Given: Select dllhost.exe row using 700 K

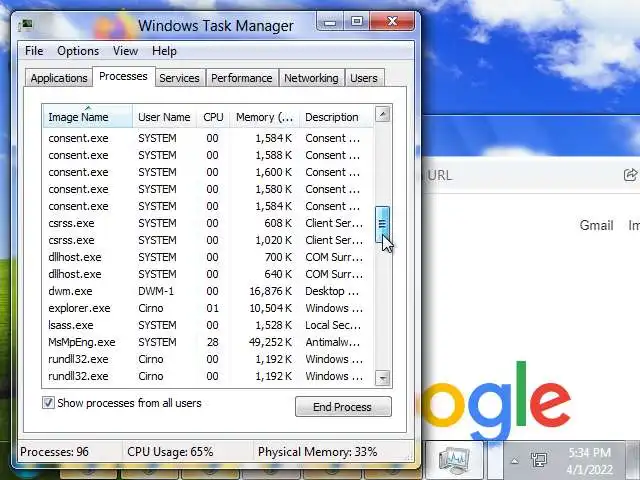Looking at the screenshot, I should click(208, 257).
